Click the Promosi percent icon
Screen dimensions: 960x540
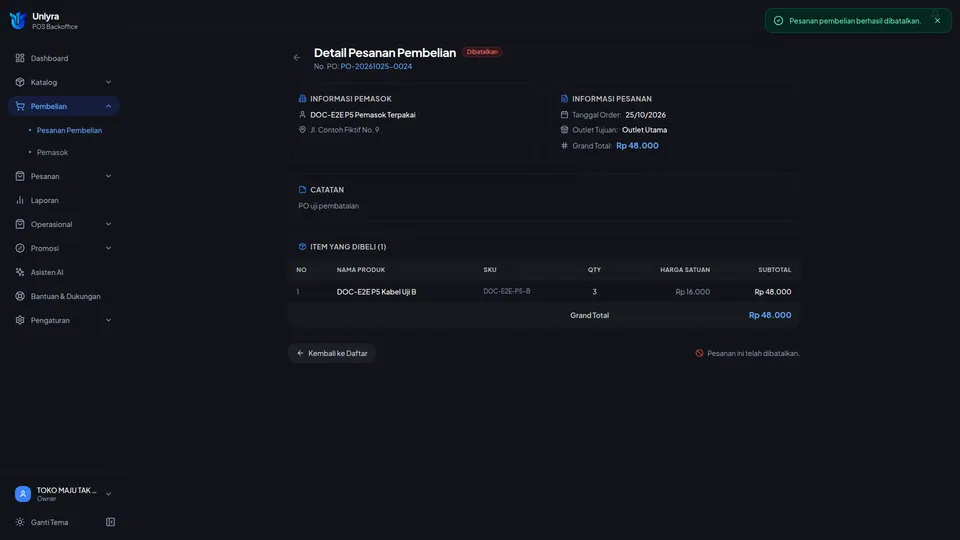point(20,248)
